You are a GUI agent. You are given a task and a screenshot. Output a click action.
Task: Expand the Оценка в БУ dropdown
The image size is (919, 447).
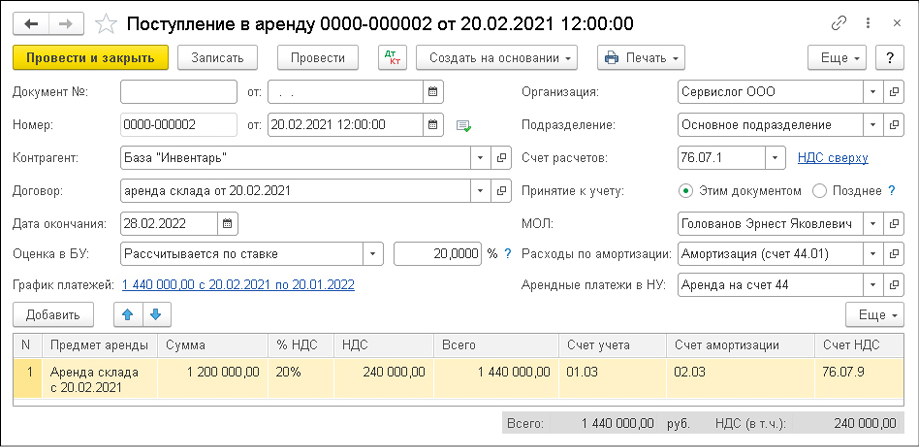point(373,254)
